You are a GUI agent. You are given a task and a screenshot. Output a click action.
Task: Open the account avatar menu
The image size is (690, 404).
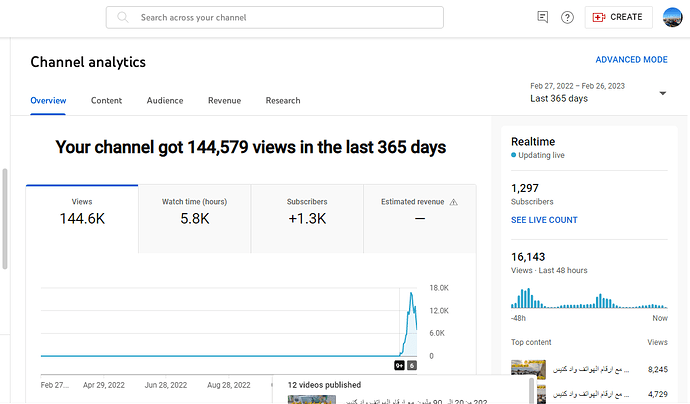coord(672,17)
